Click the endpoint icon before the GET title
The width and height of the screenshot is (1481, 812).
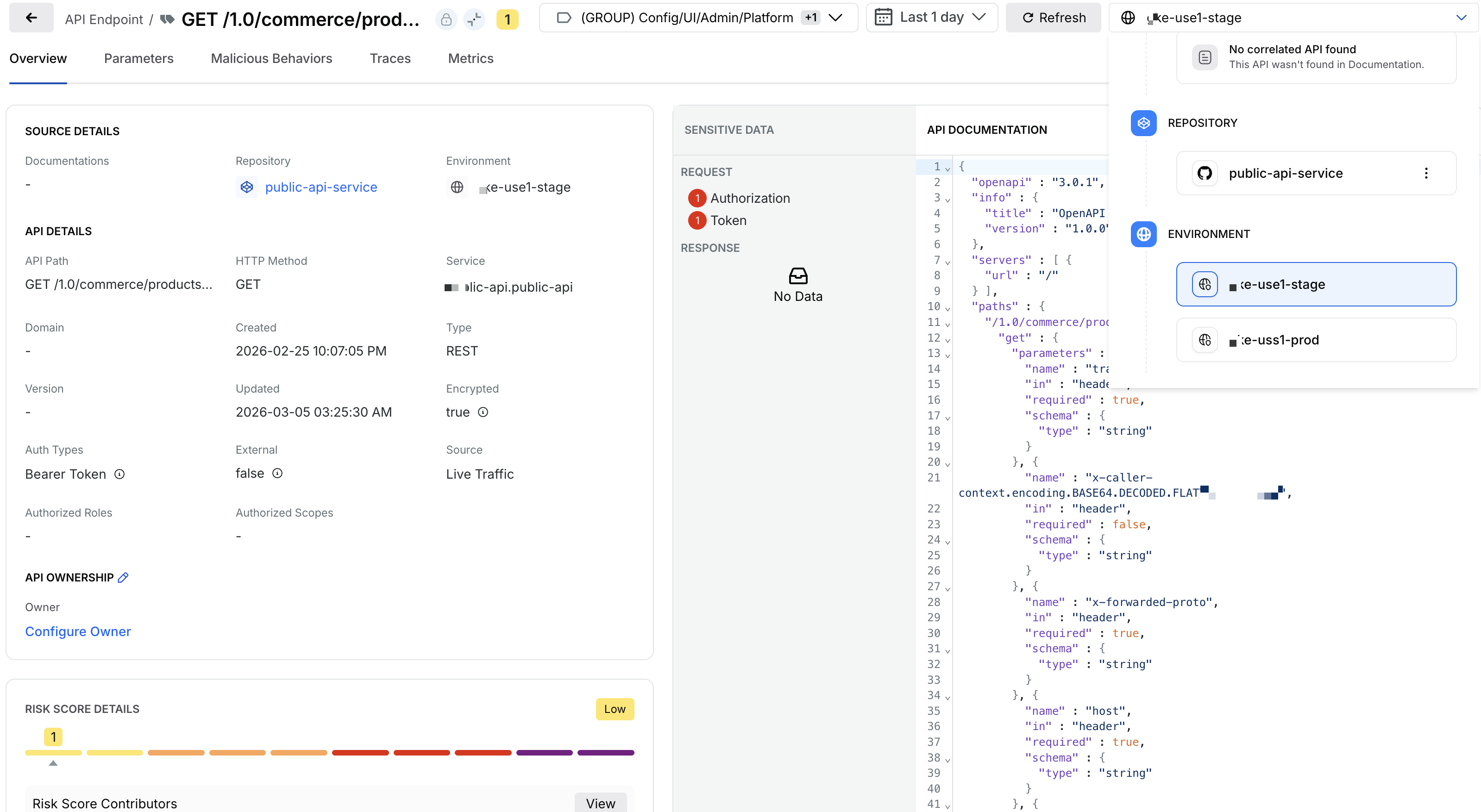pyautogui.click(x=167, y=19)
